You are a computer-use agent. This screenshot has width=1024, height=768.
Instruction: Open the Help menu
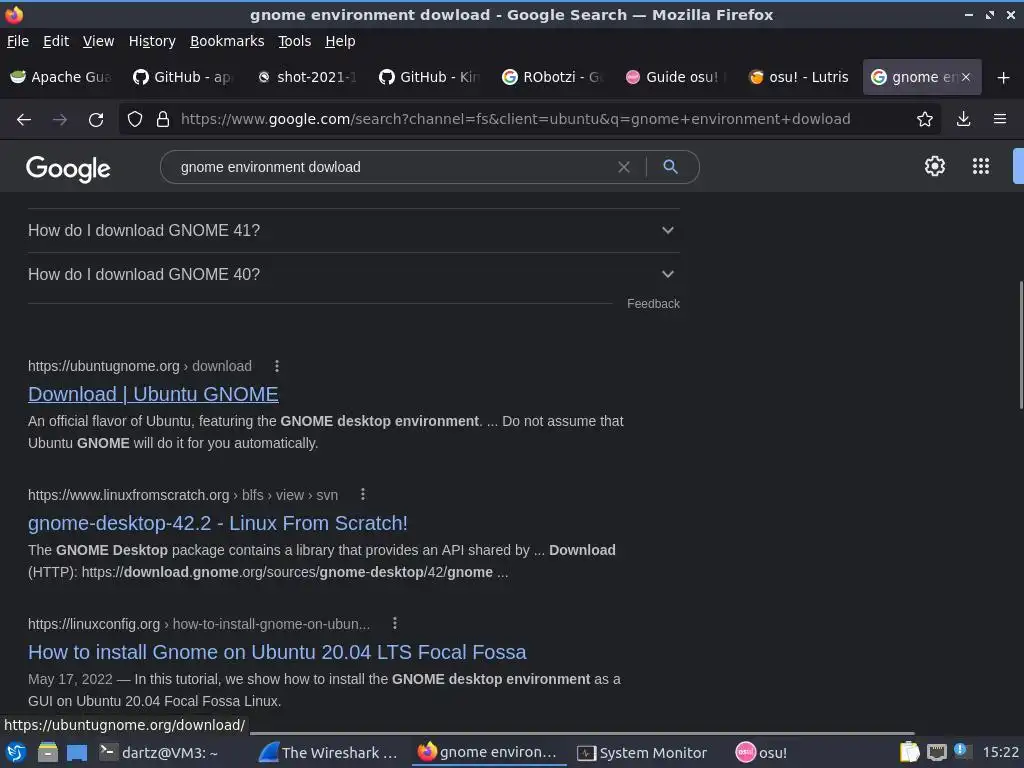pyautogui.click(x=340, y=41)
